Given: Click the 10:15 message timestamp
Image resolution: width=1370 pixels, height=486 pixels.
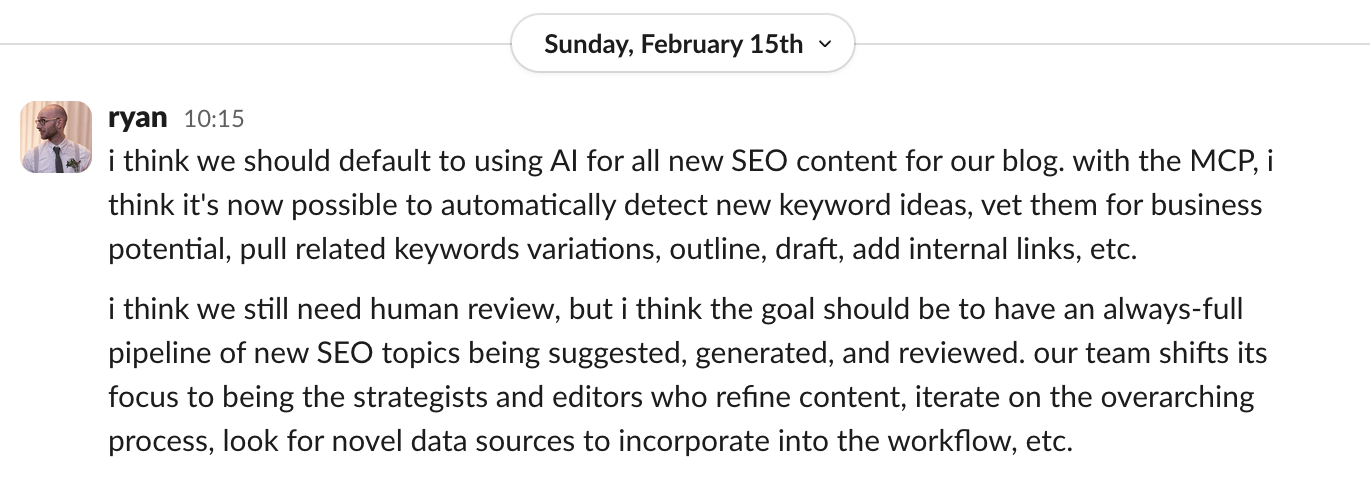Looking at the screenshot, I should (214, 119).
